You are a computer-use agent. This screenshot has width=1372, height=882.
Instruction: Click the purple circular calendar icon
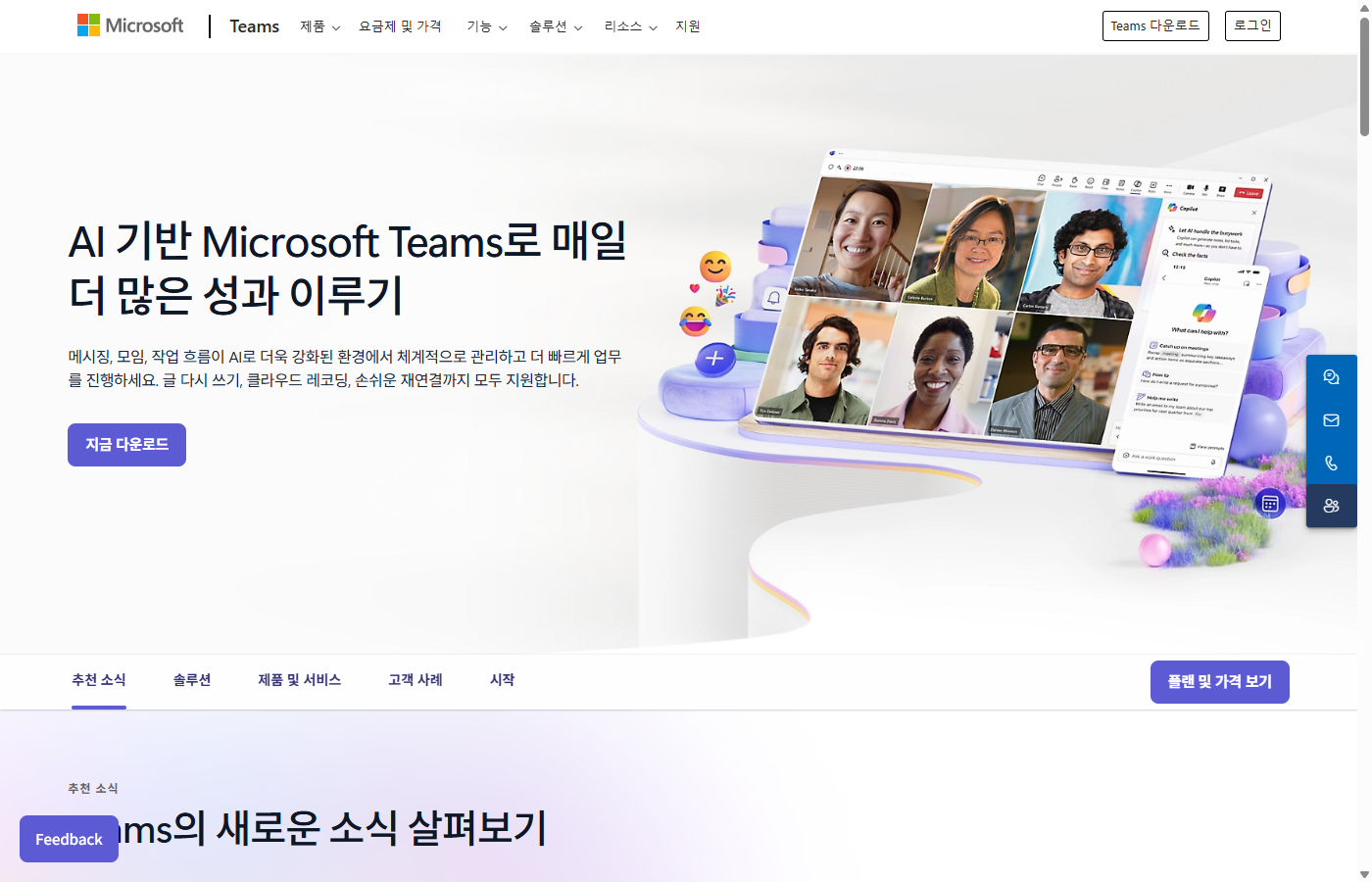[1270, 502]
